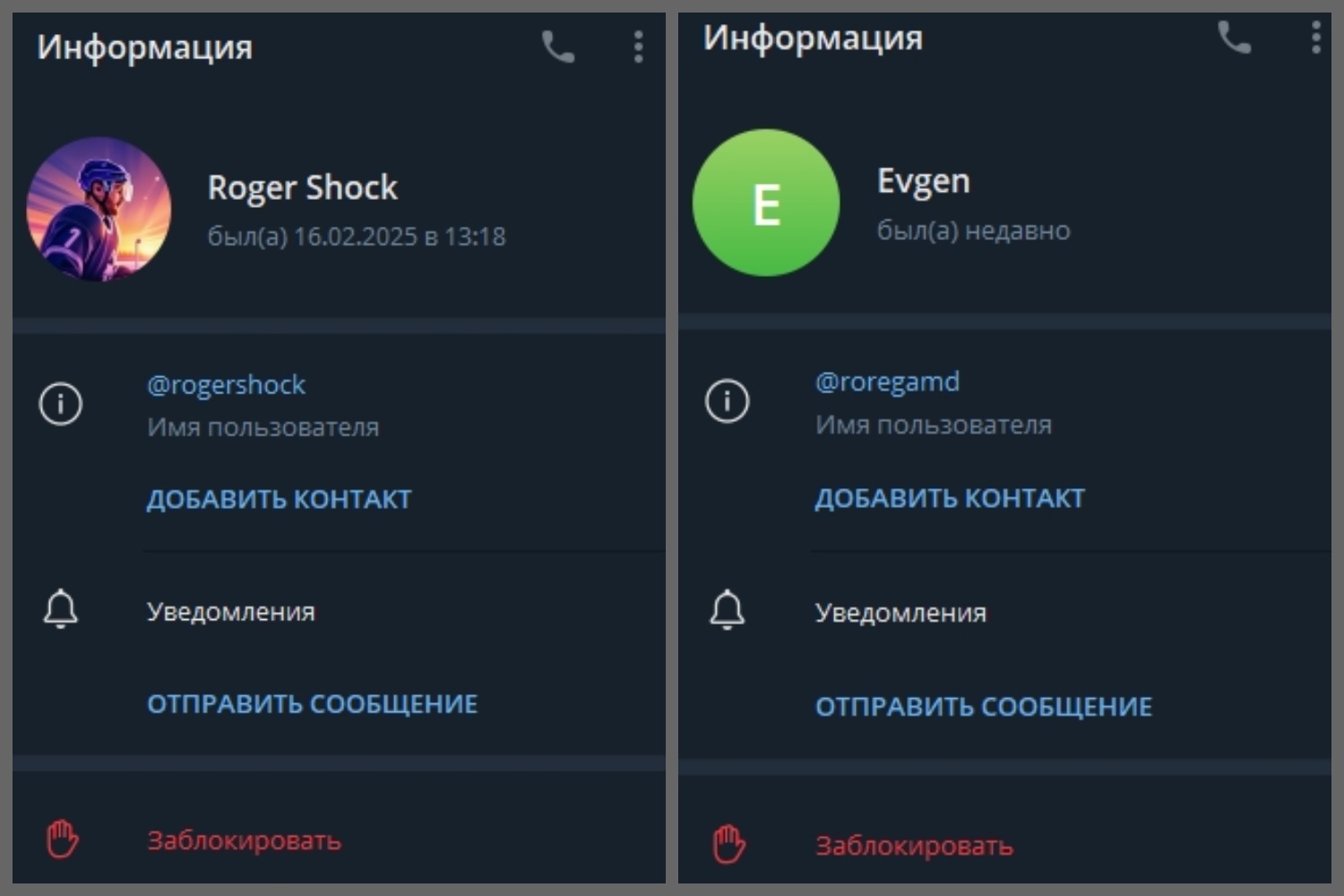Click the bell icon in Evgen's panel

pos(727,610)
